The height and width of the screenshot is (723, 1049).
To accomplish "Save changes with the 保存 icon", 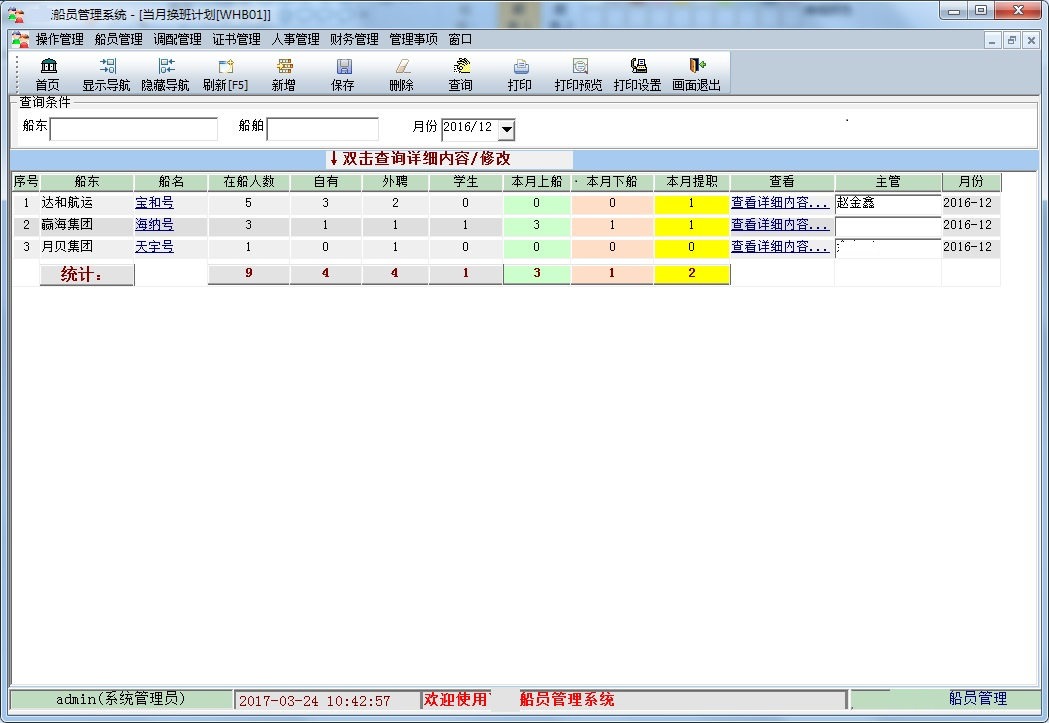I will click(343, 74).
